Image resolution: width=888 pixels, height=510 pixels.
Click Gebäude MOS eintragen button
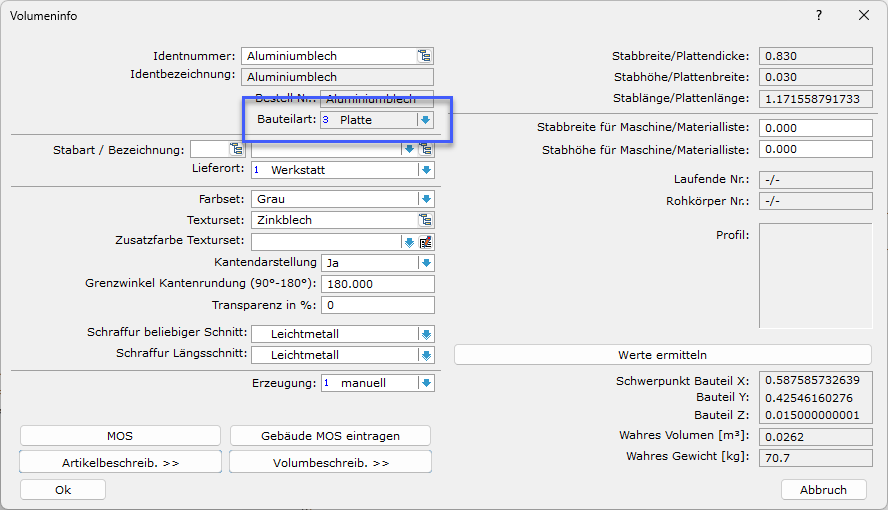[x=330, y=436]
